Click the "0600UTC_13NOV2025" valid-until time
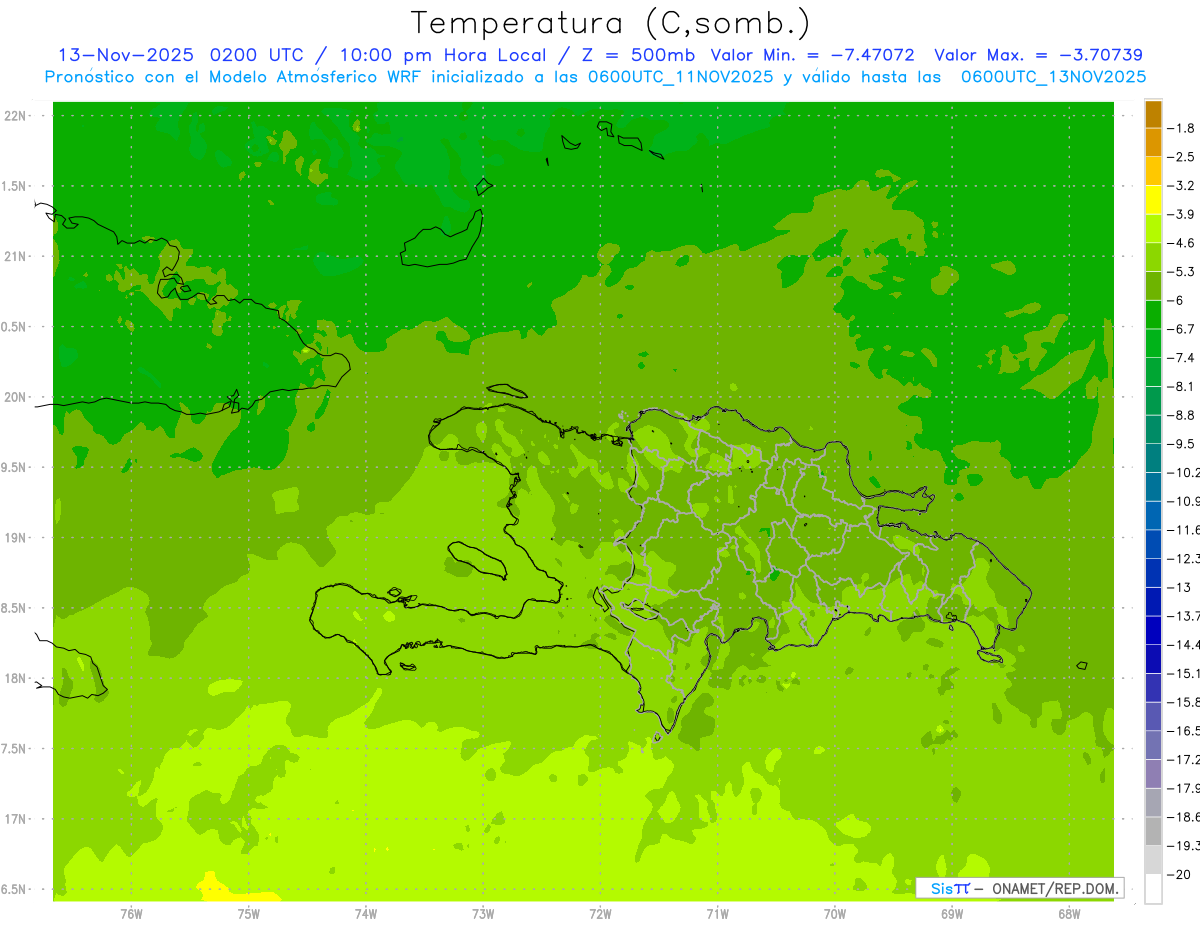 click(x=1053, y=77)
